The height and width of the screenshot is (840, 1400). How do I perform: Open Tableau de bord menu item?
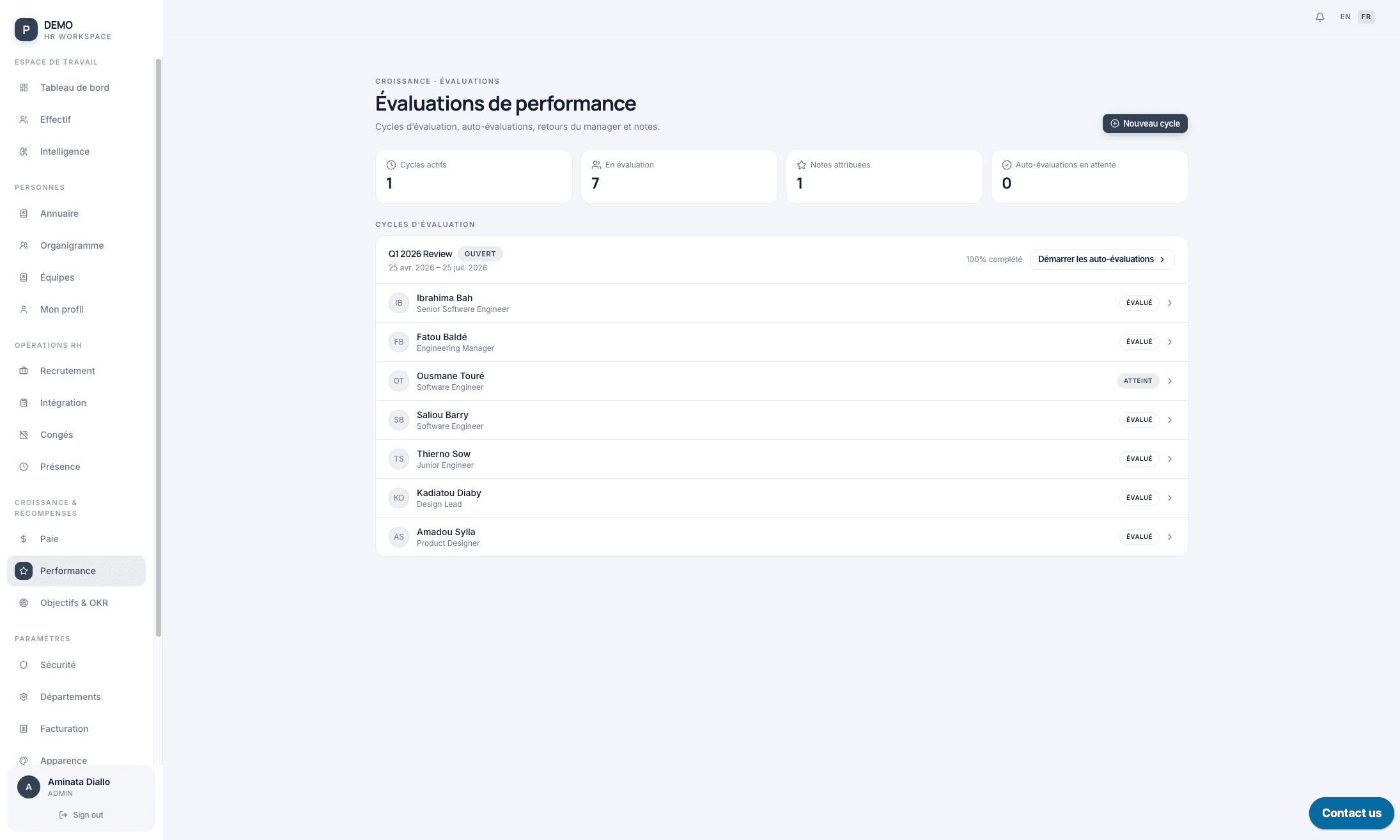click(76, 88)
